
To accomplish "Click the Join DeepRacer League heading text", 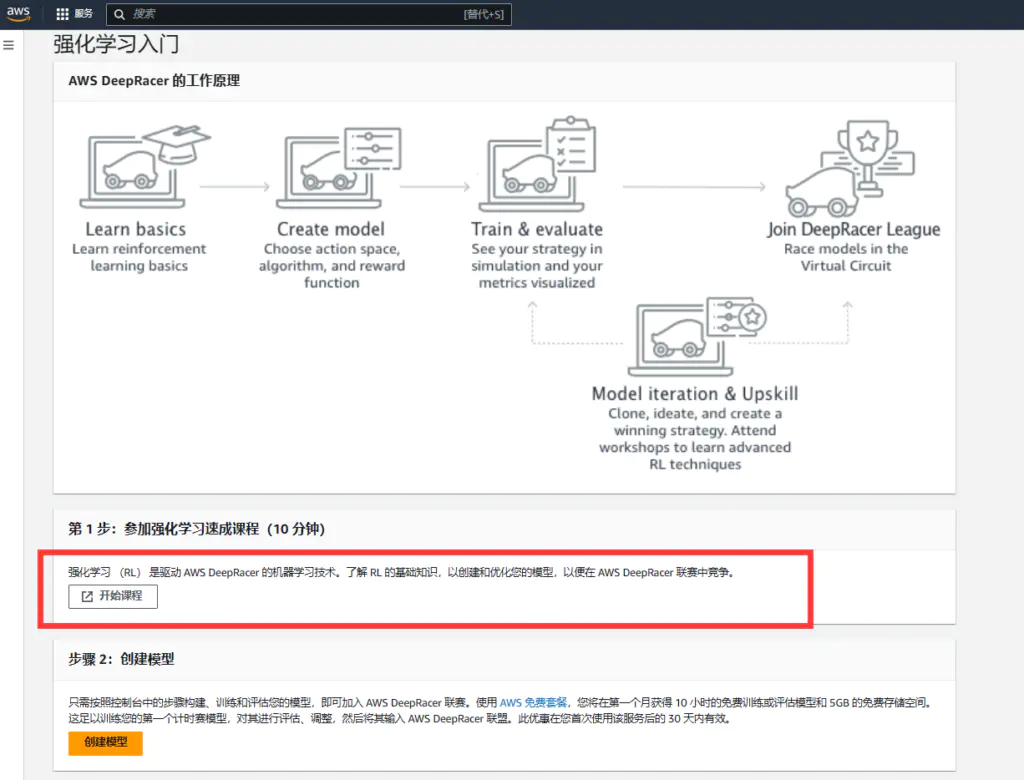I will click(x=854, y=230).
